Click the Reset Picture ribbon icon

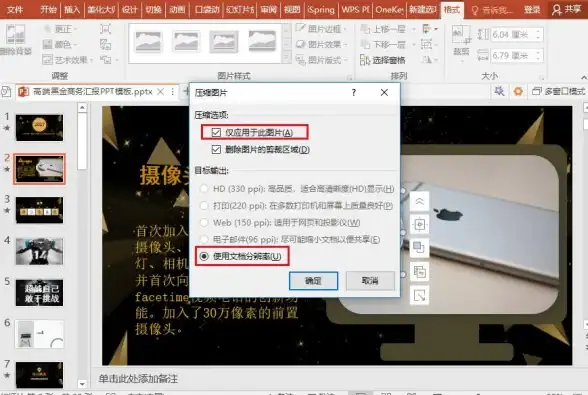click(x=106, y=60)
